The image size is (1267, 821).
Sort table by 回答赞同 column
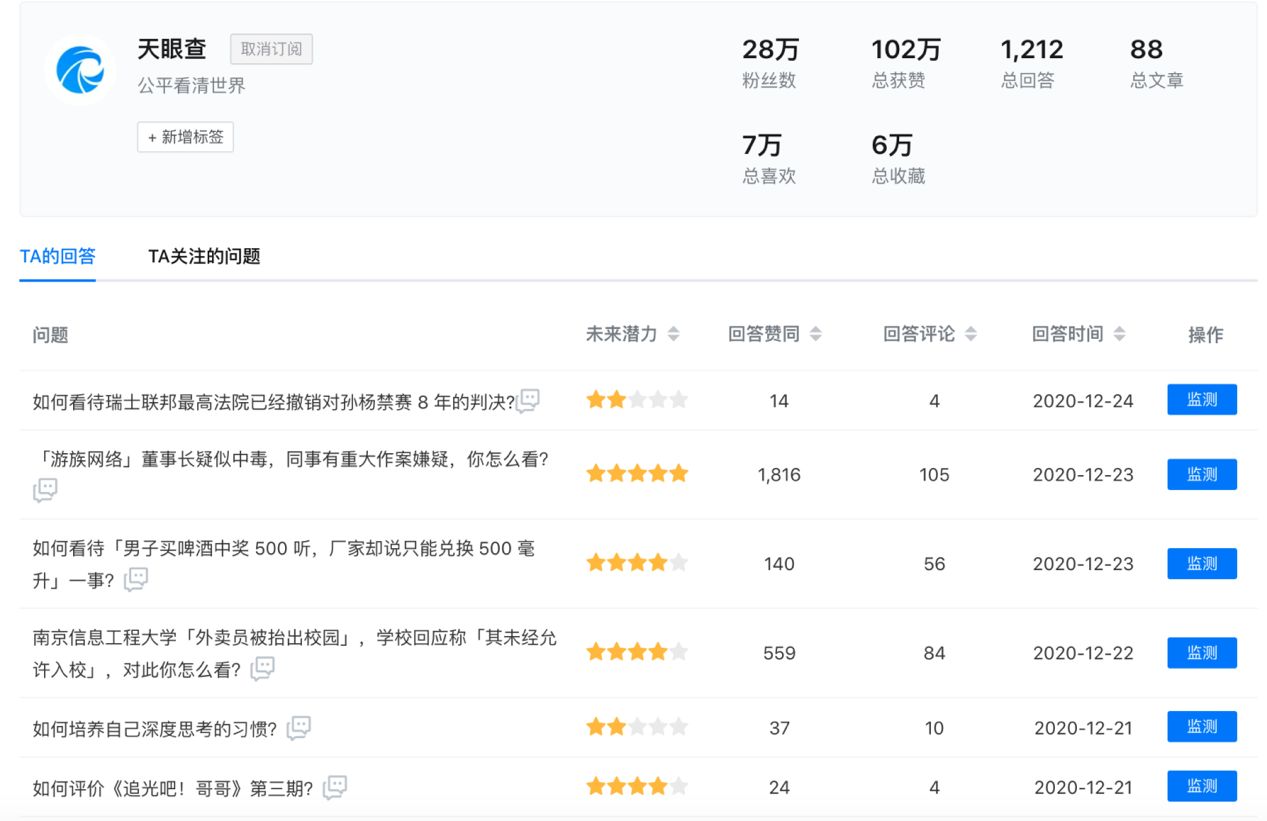pyautogui.click(x=815, y=334)
